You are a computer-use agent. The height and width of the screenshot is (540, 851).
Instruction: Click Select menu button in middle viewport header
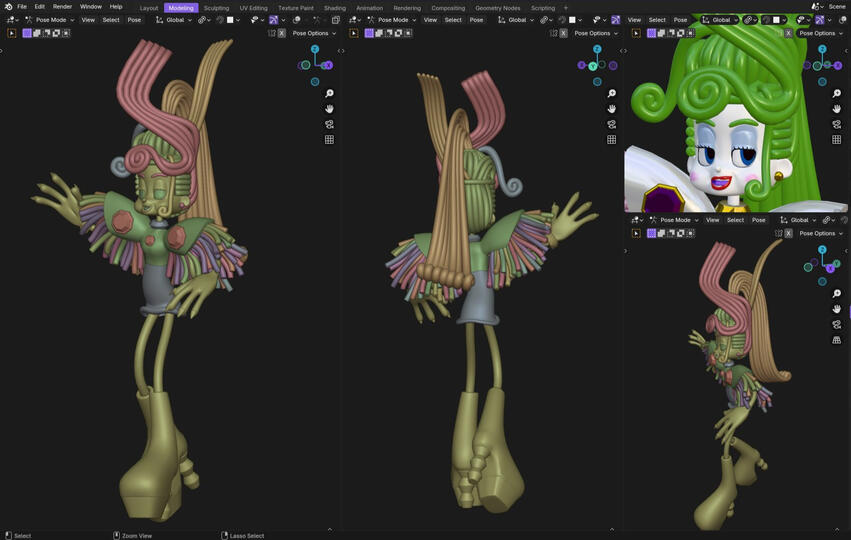point(453,20)
